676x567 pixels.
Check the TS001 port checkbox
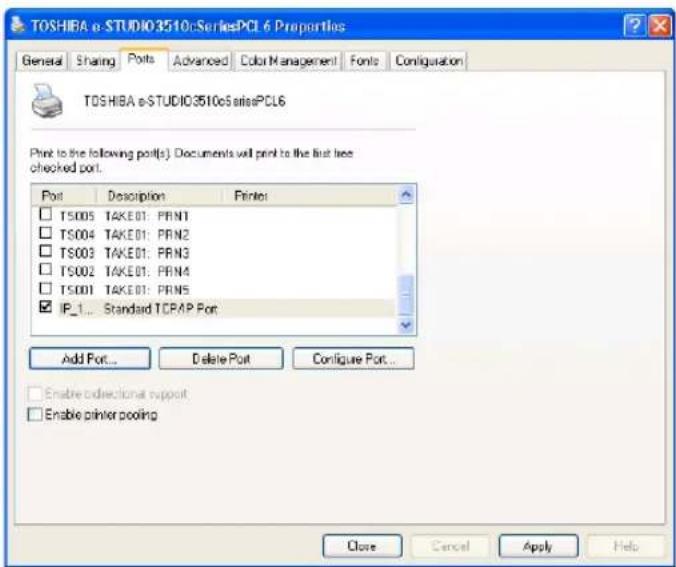(x=46, y=288)
